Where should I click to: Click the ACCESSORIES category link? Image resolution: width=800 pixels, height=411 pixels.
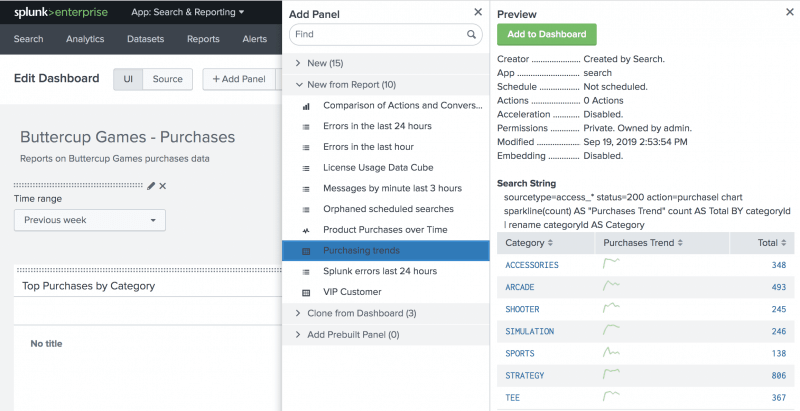tap(532, 265)
